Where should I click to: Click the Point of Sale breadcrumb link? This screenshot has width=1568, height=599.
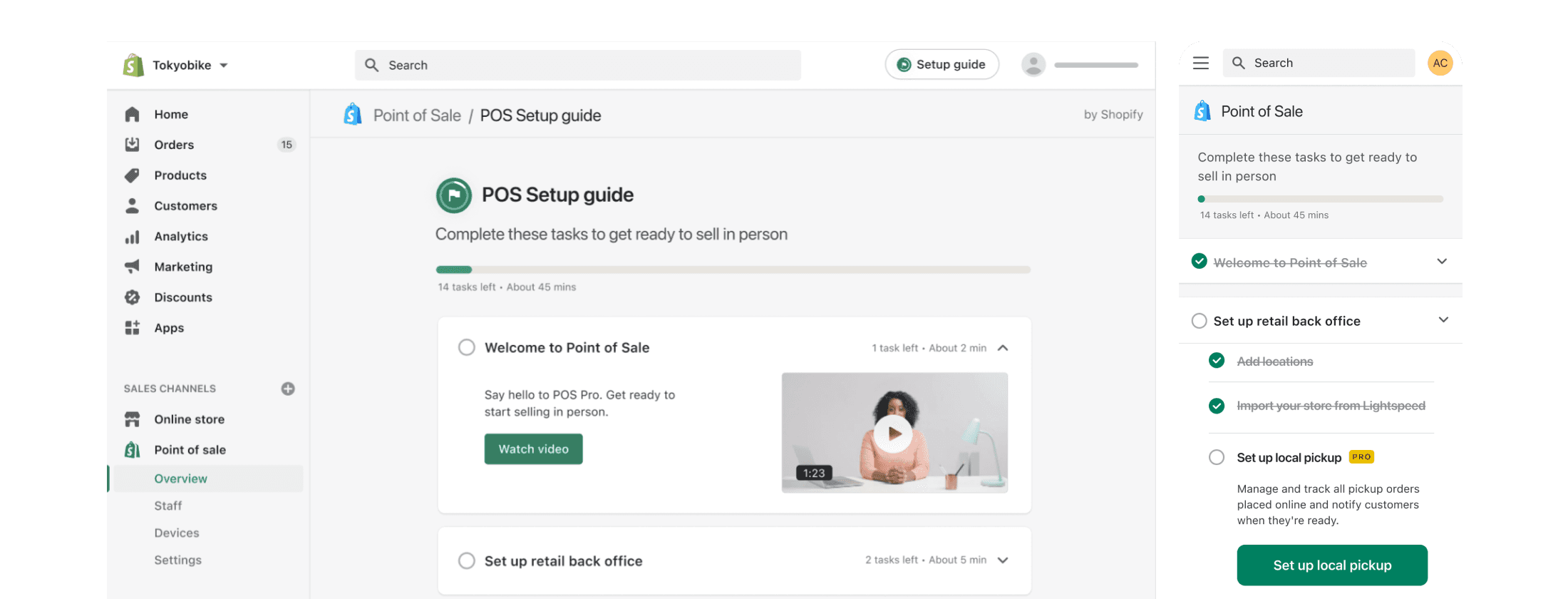coord(417,116)
